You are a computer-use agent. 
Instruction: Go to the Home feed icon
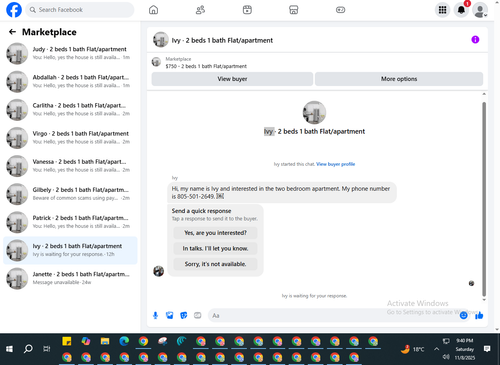point(153,10)
